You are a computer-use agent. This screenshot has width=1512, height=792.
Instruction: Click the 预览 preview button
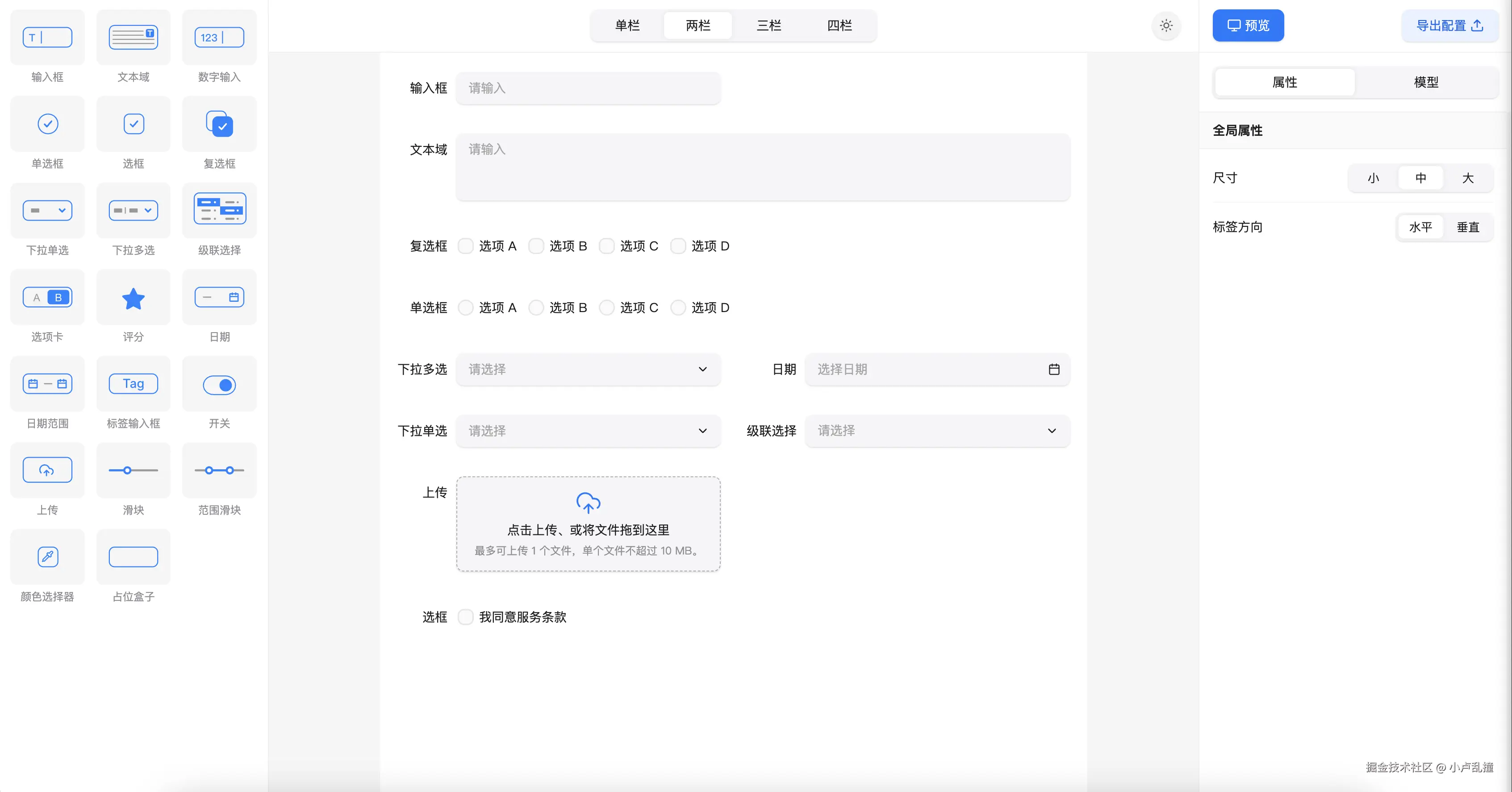[x=1248, y=26]
